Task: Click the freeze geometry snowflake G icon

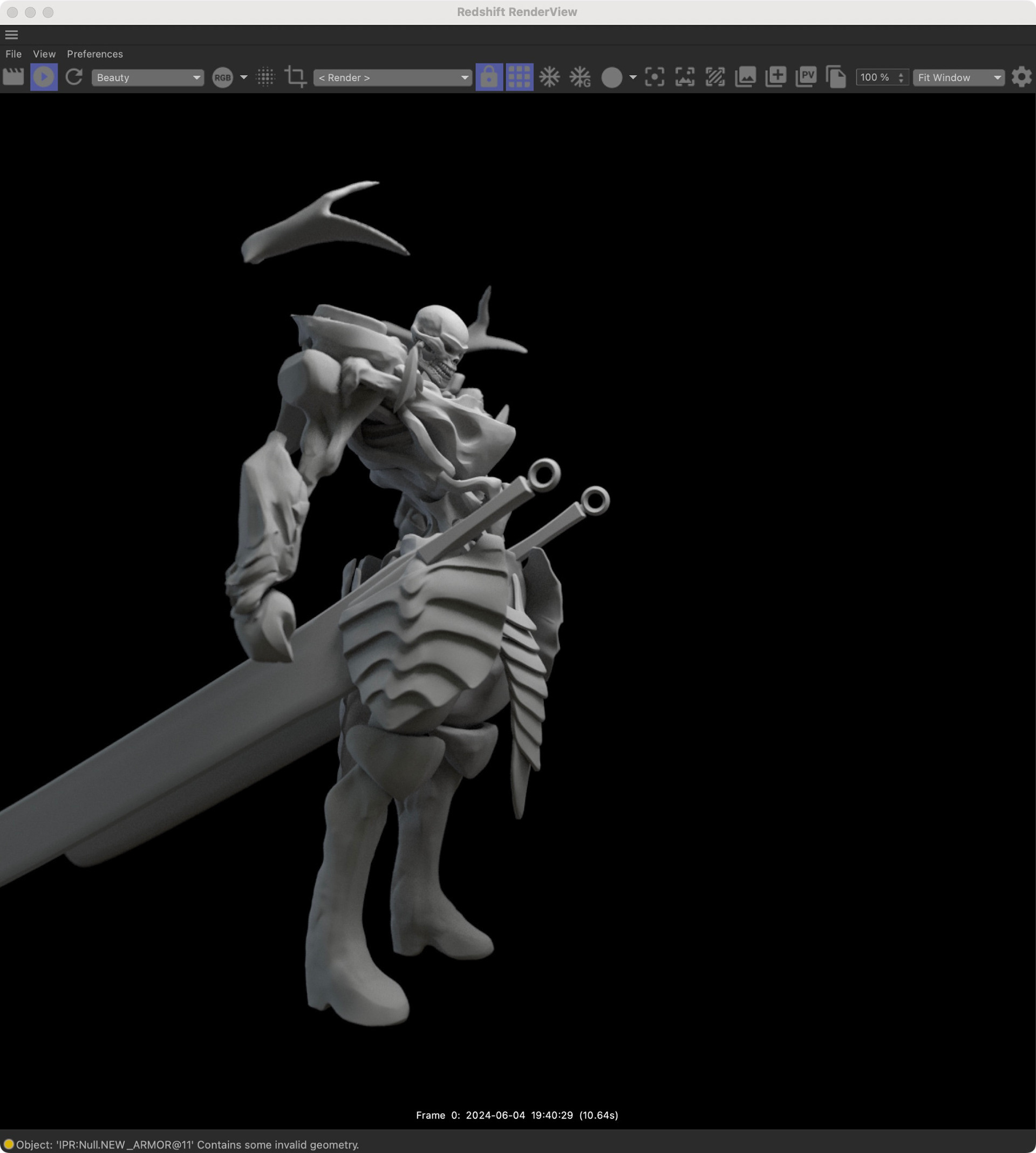Action: coord(580,77)
